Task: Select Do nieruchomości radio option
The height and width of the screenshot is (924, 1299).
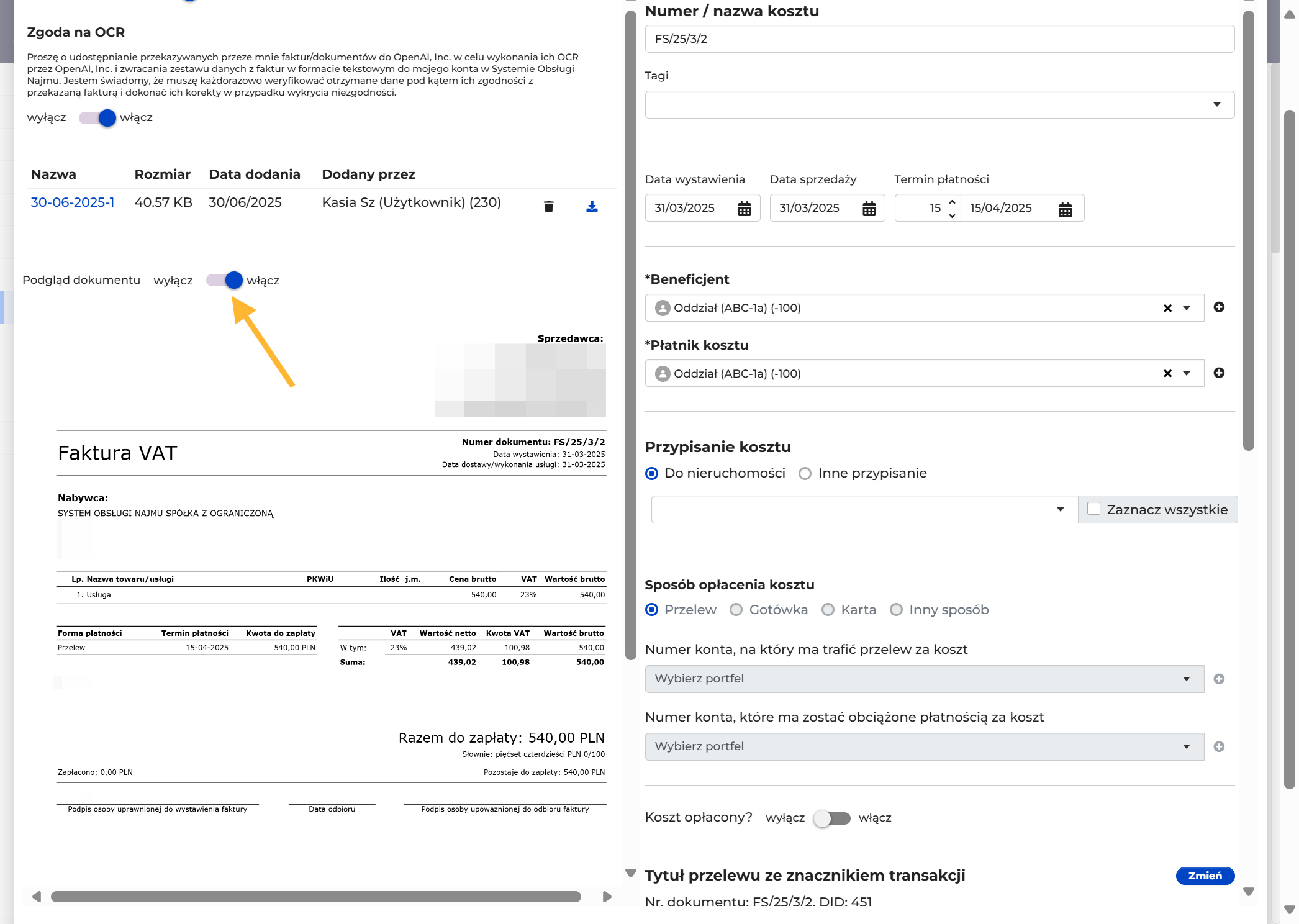Action: [x=651, y=474]
